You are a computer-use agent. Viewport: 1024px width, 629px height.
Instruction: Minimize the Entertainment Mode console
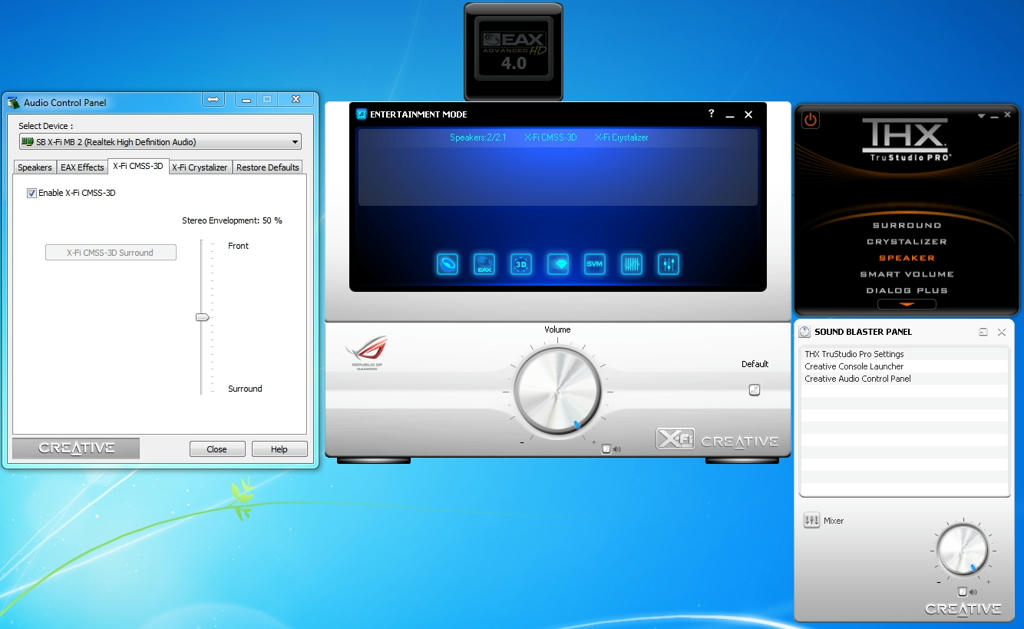pyautogui.click(x=730, y=115)
